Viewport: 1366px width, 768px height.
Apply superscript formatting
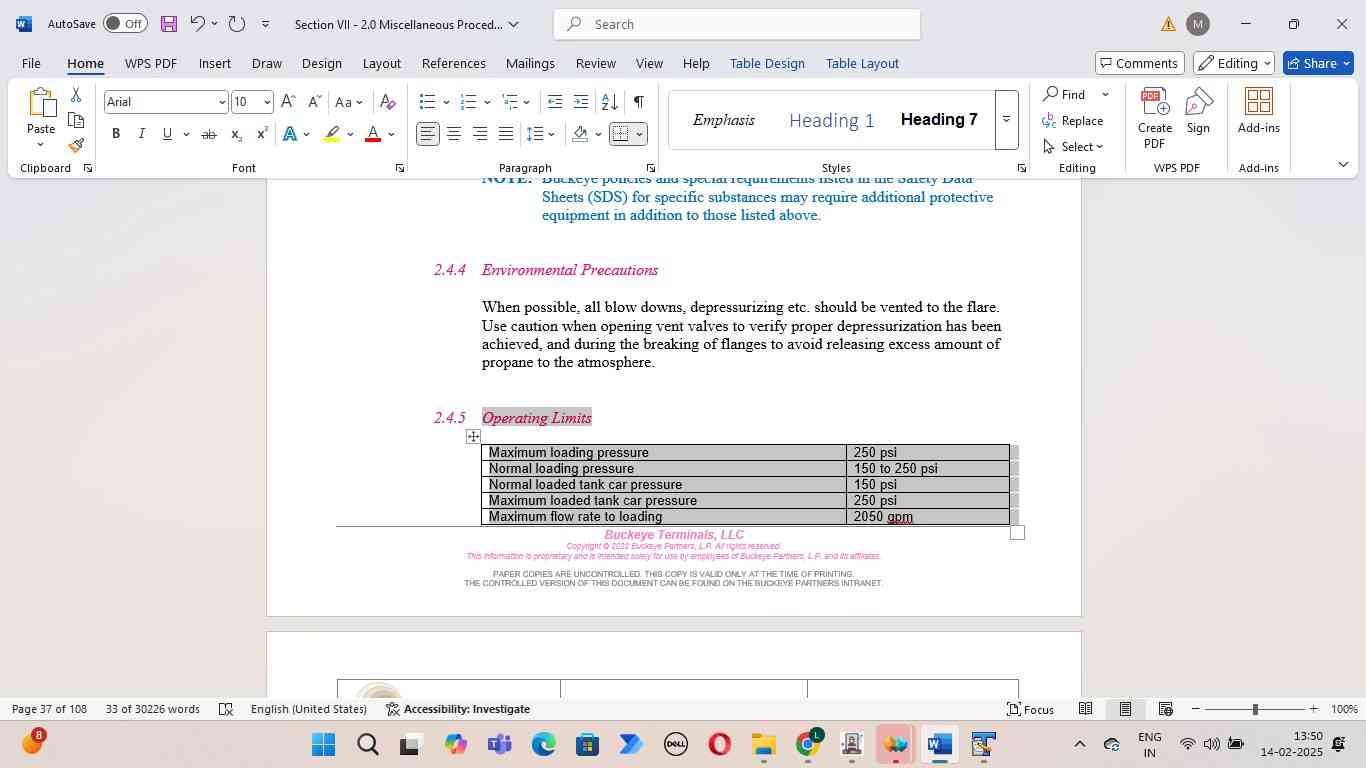262,134
